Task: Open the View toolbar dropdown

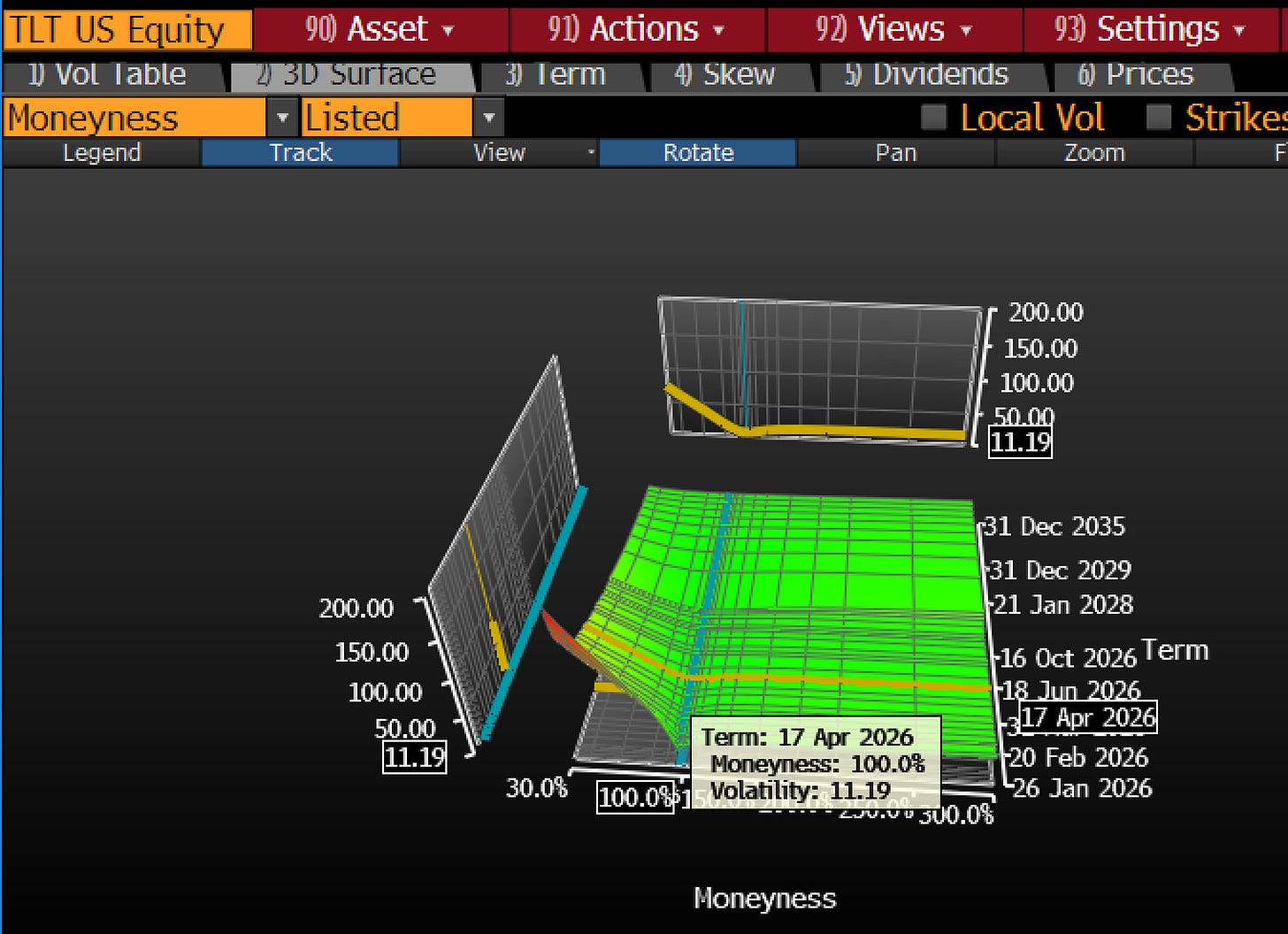Action: click(499, 153)
